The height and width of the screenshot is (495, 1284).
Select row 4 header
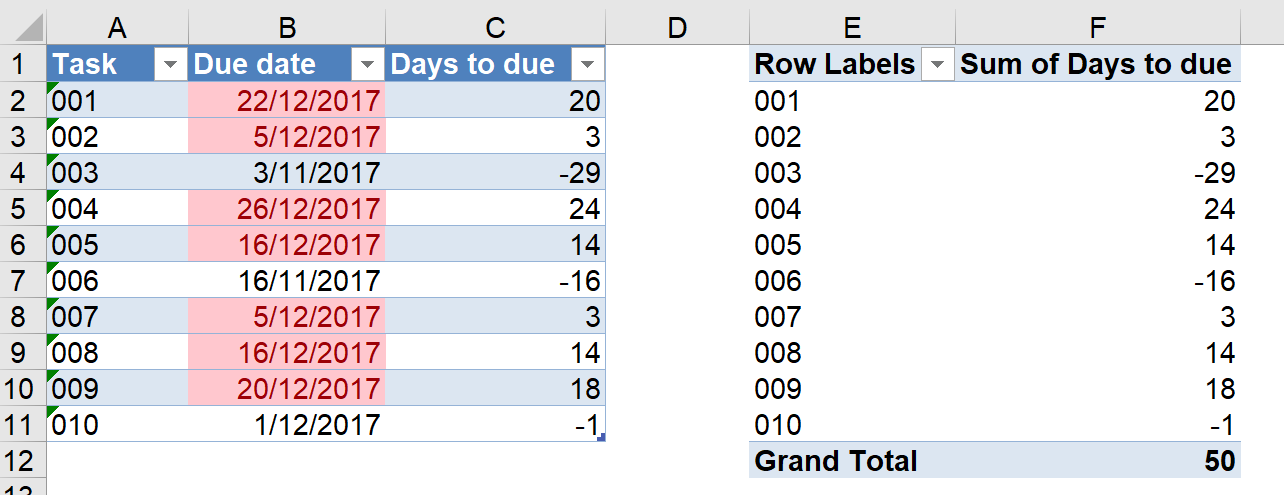[x=23, y=173]
